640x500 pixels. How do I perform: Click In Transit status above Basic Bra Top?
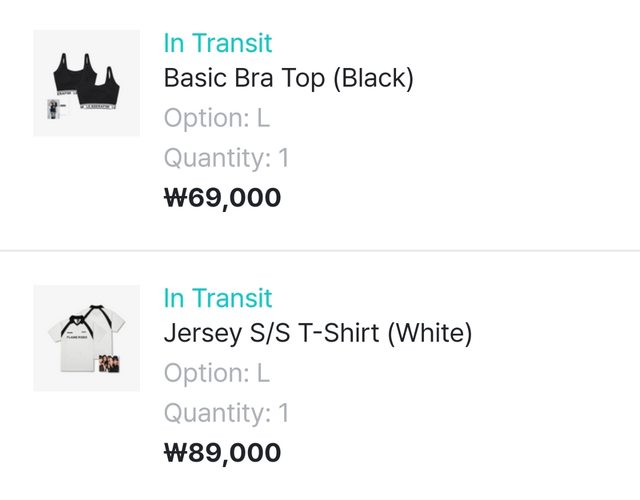pyautogui.click(x=218, y=43)
